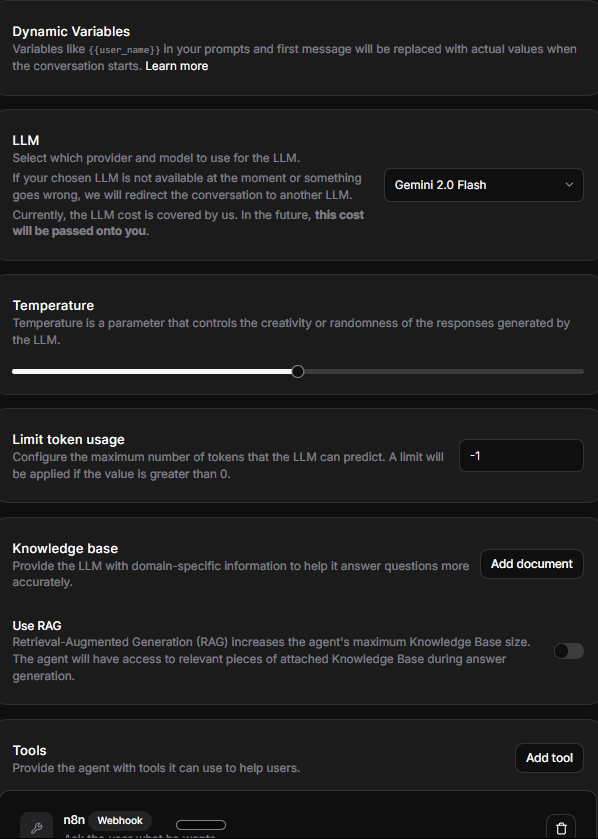Focus the Limit token usage input field
Screen dimensions: 598x839
[x=521, y=455]
